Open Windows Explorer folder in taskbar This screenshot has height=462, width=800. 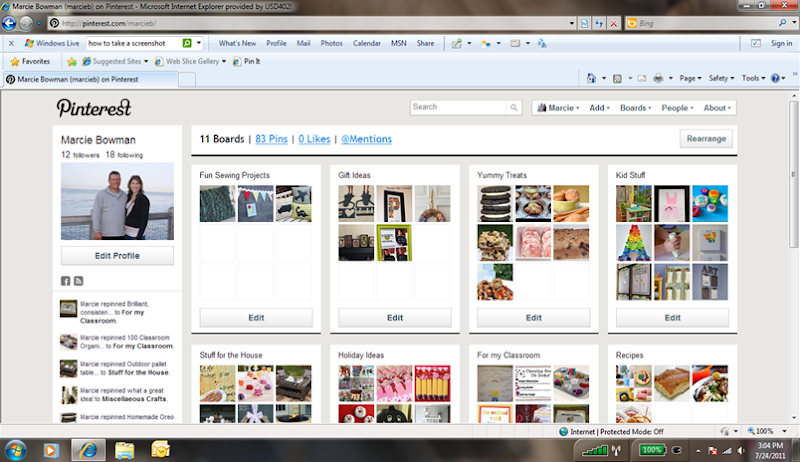[x=124, y=450]
